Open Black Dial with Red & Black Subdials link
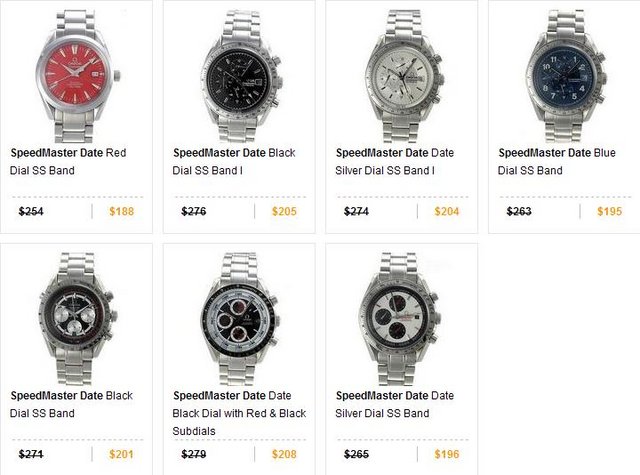Viewport: 640px width, 475px height. tap(239, 413)
